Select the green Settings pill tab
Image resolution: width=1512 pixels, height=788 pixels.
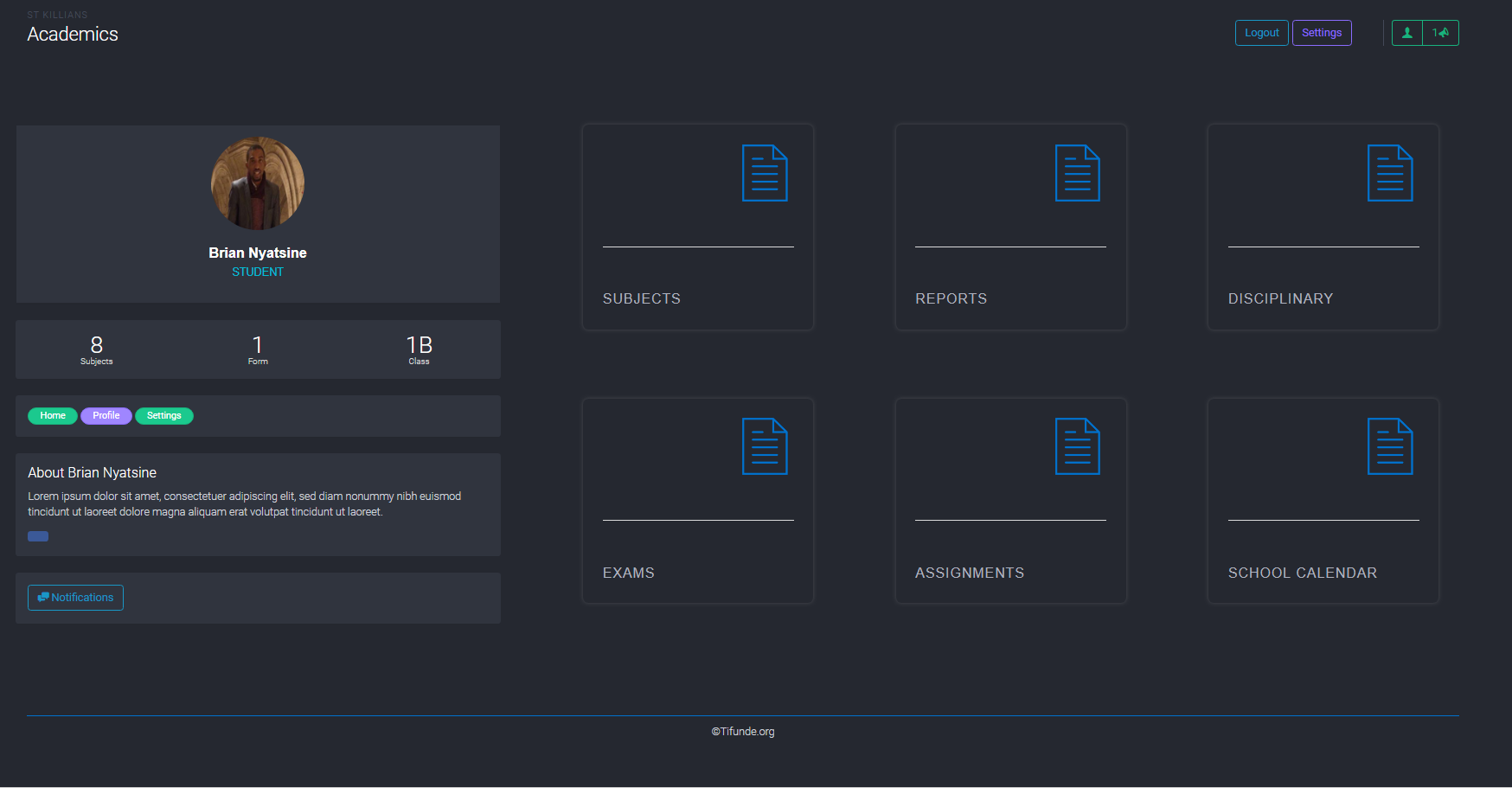point(164,416)
